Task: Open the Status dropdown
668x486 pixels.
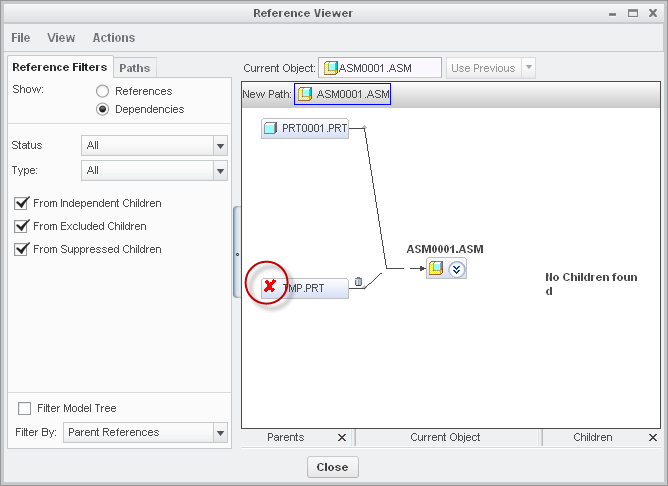Action: (154, 146)
